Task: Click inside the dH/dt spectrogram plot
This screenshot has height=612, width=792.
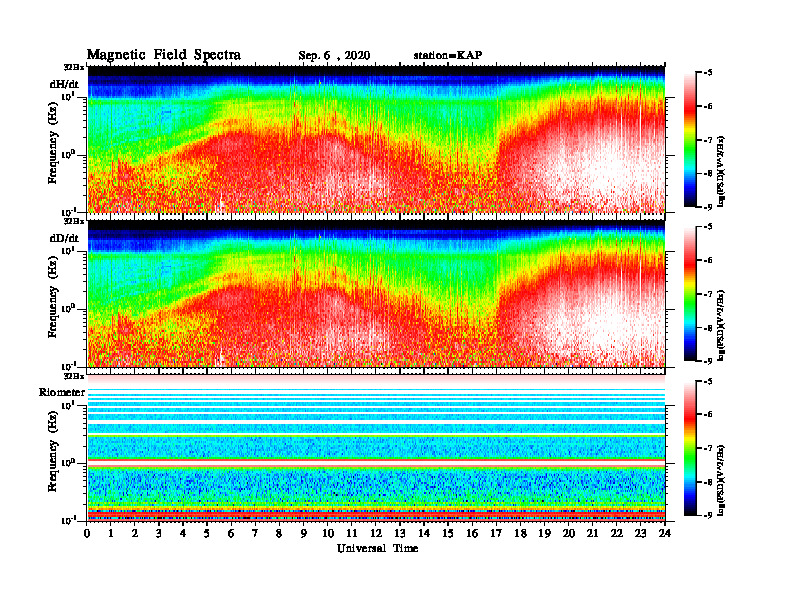Action: [x=376, y=139]
